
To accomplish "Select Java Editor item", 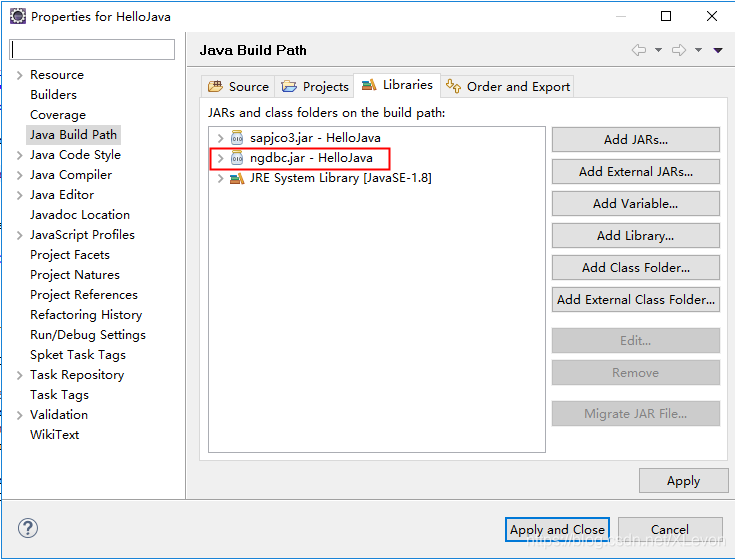I will pyautogui.click(x=62, y=195).
